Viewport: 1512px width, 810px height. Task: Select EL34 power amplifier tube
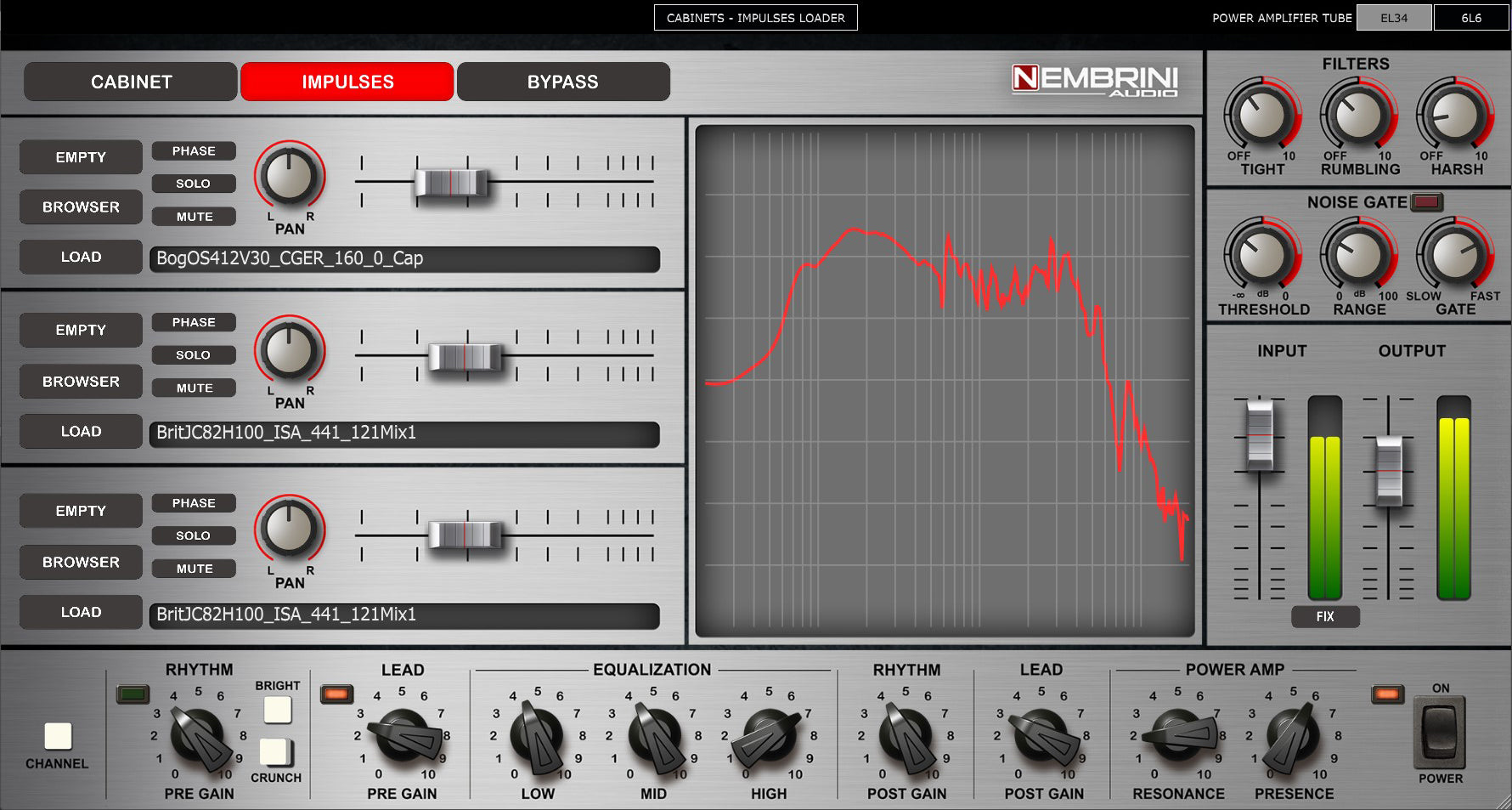(1394, 18)
